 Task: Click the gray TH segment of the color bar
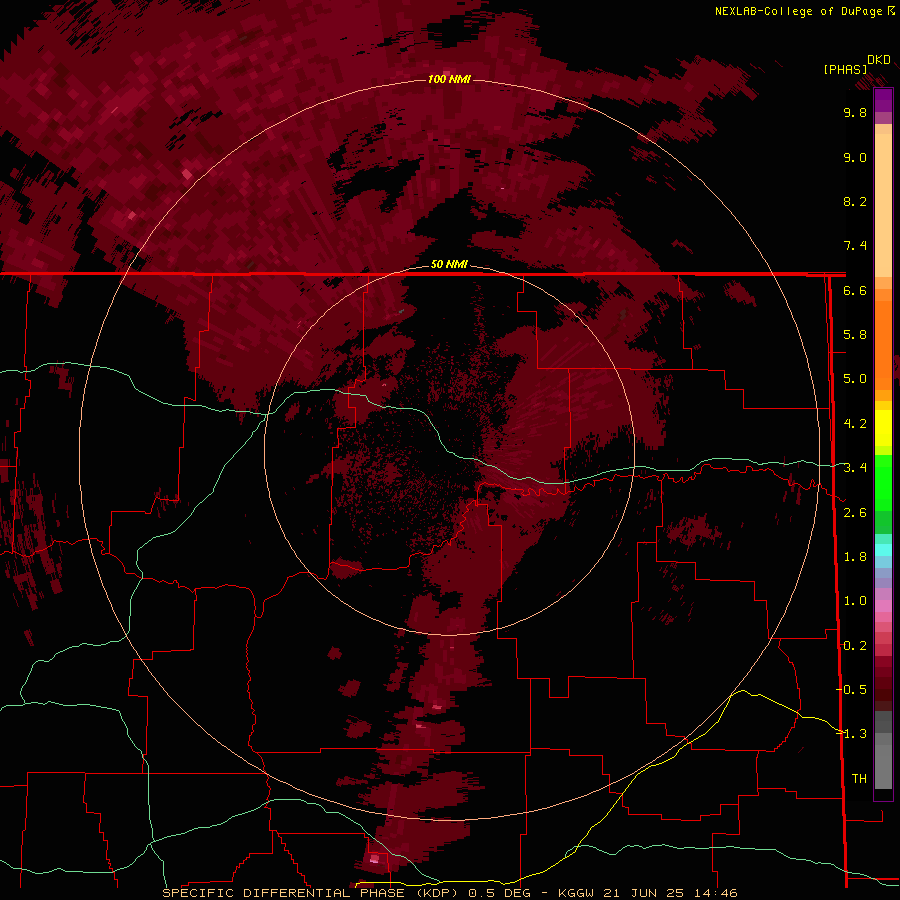883,763
